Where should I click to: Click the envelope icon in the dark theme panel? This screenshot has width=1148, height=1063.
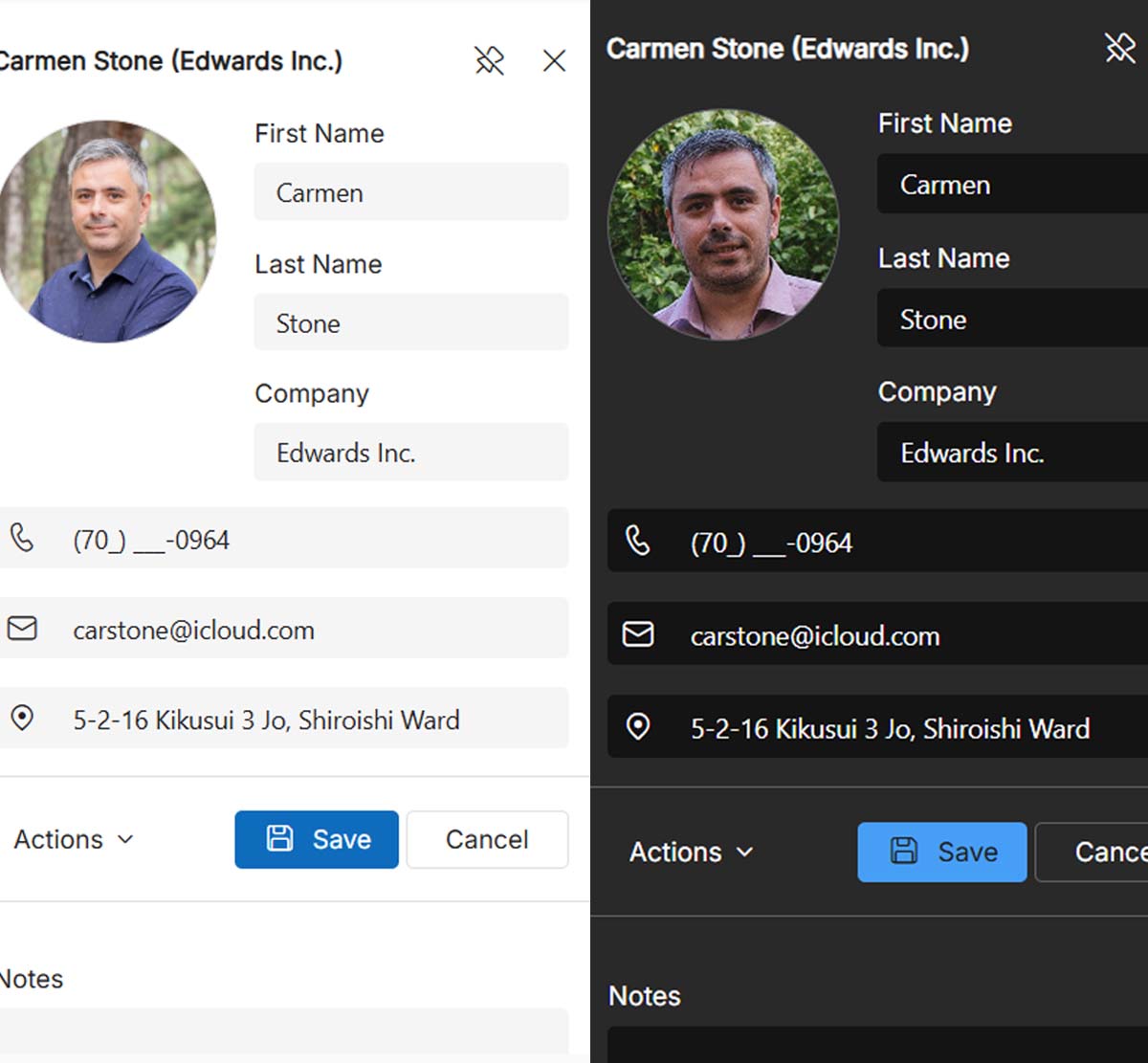coord(641,634)
